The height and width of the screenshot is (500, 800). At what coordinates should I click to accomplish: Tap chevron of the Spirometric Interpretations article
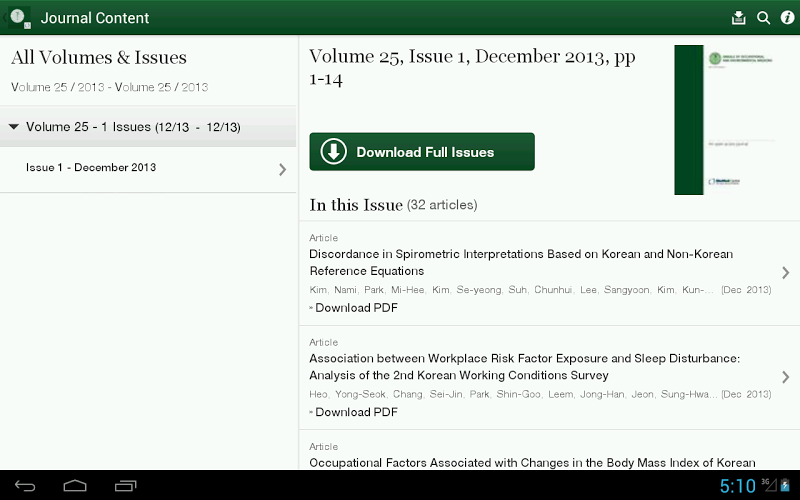(x=786, y=273)
